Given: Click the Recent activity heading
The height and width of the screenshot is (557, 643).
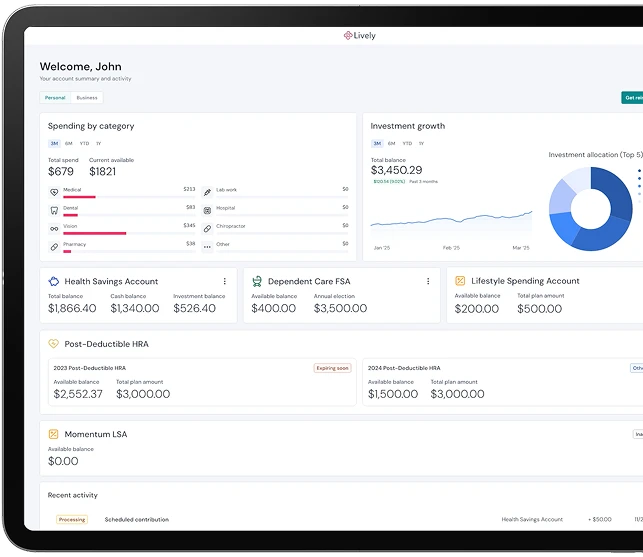Looking at the screenshot, I should click(x=73, y=495).
